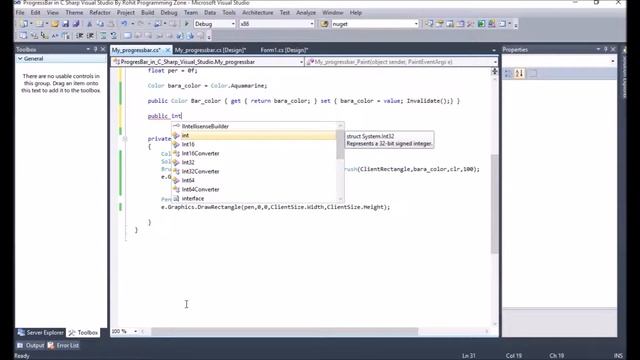This screenshot has width=640, height=360.
Task: Open the Toolbox panel options dropdown arrow
Action: pos(88,49)
